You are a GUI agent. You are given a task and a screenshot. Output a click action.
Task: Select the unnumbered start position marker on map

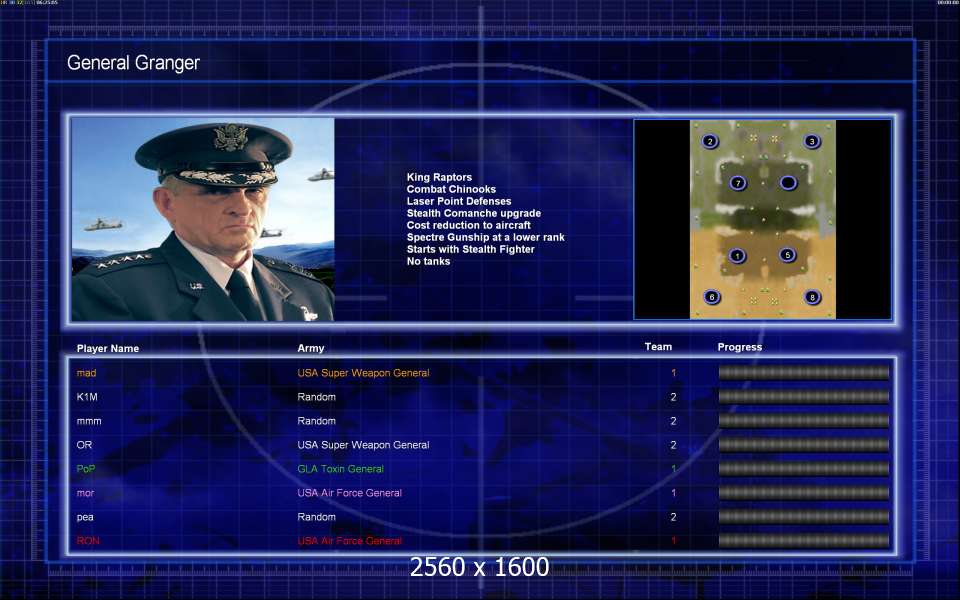click(x=788, y=182)
